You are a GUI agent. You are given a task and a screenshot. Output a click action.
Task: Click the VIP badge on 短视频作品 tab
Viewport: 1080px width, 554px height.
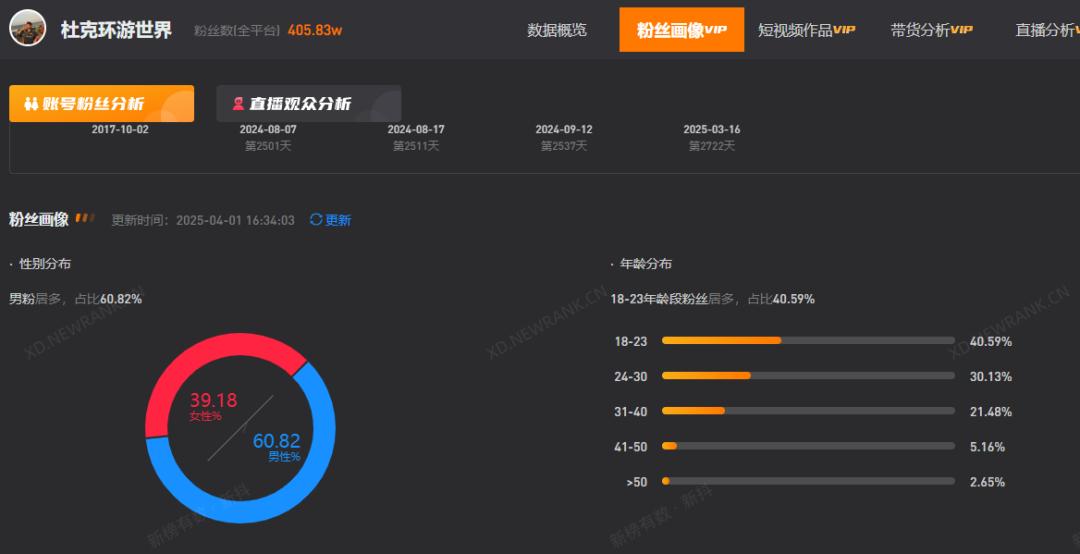click(845, 30)
